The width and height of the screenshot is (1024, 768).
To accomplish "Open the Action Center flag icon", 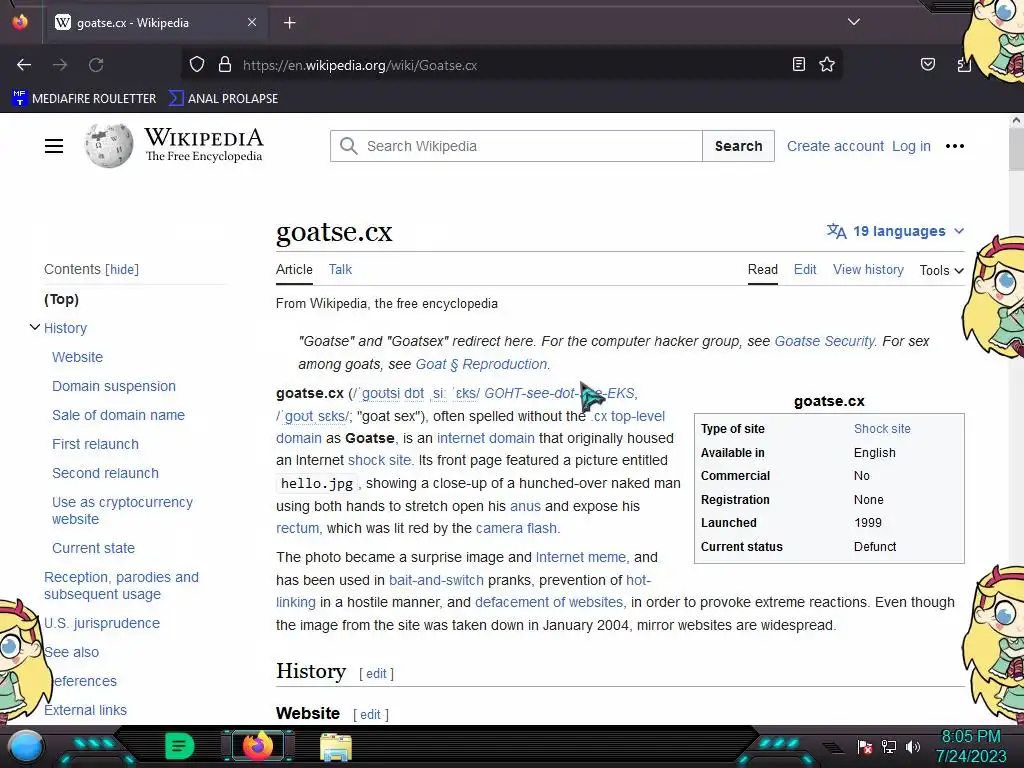I will coord(864,746).
